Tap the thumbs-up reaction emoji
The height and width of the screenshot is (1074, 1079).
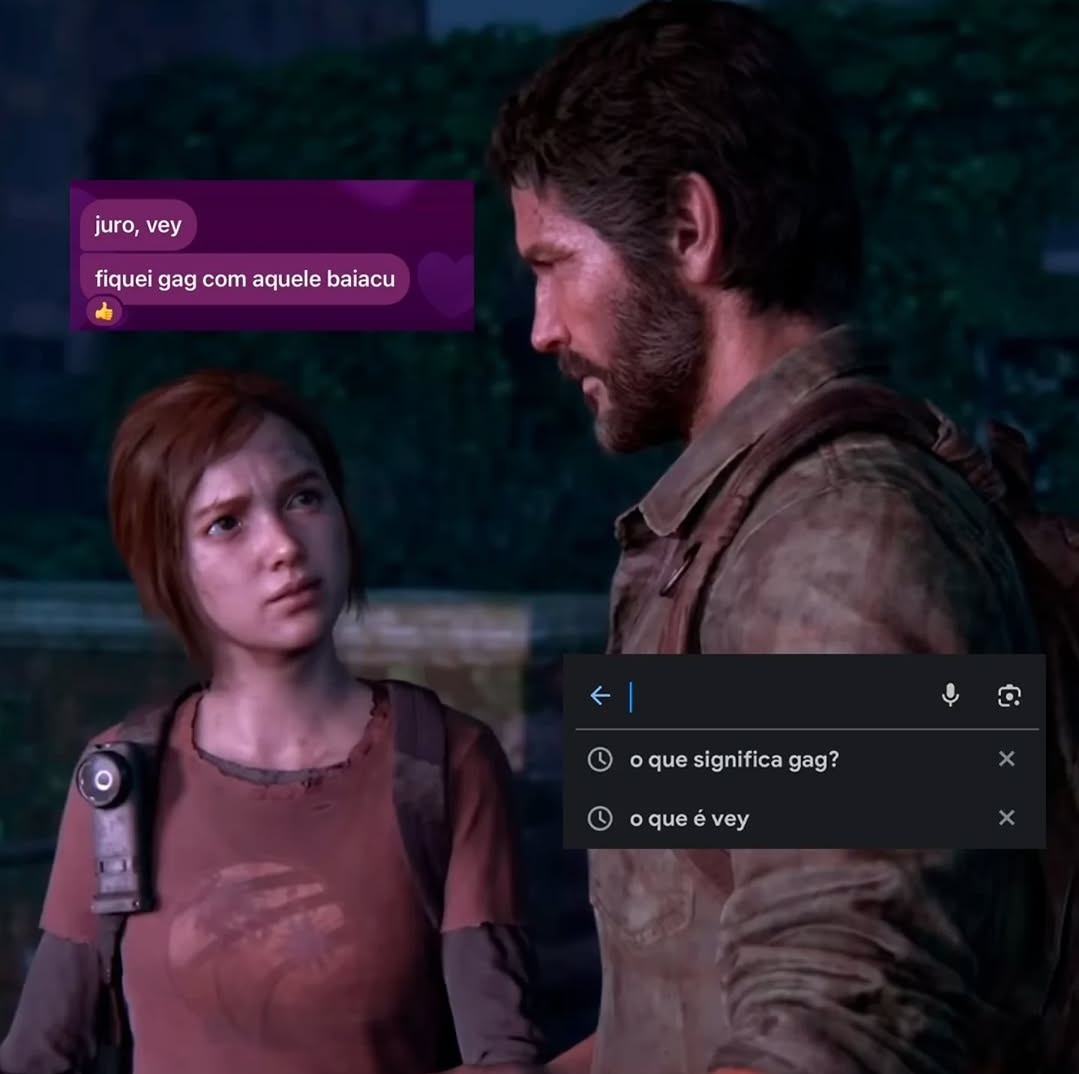(x=103, y=312)
